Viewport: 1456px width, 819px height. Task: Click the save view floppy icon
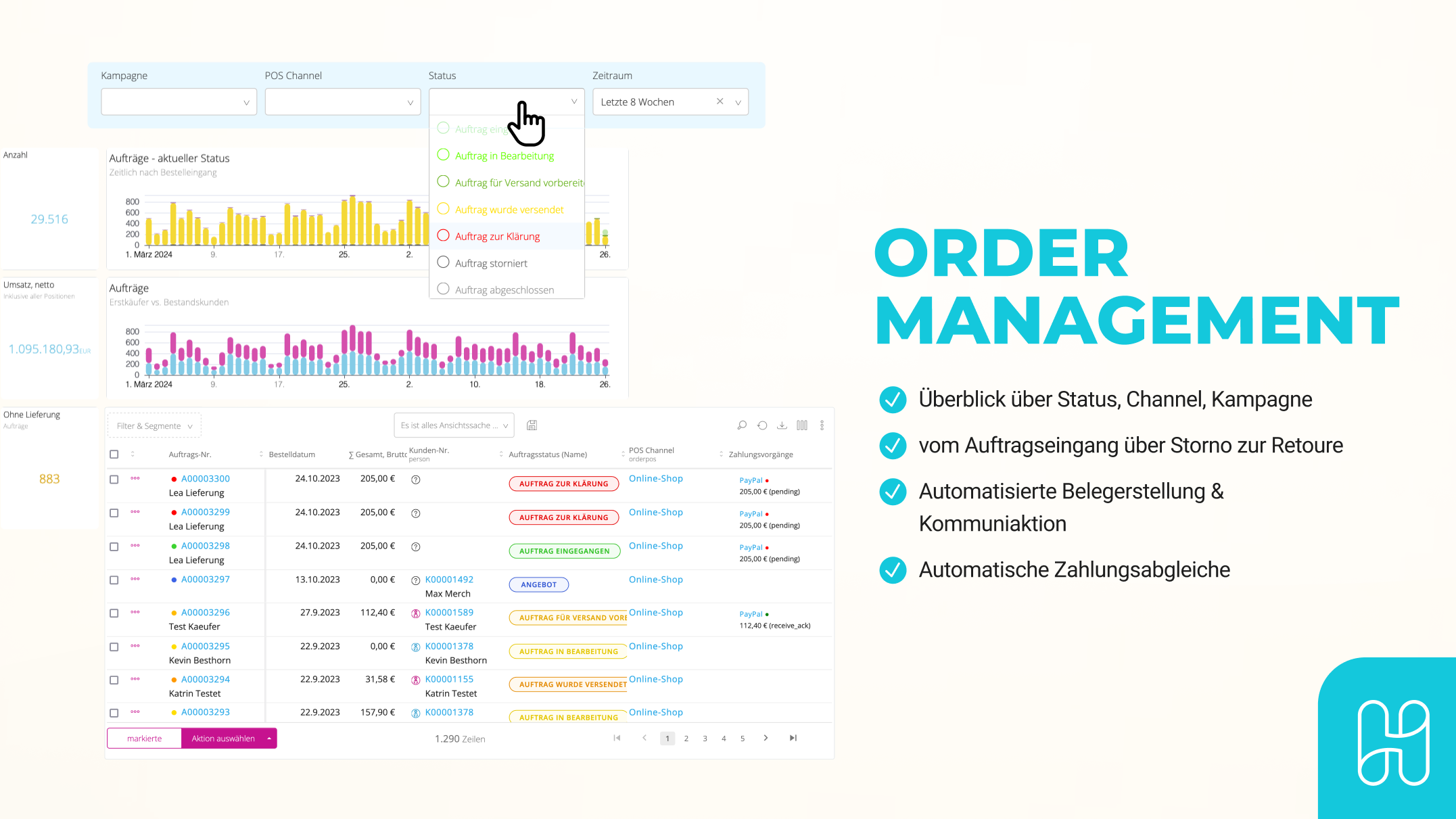tap(532, 425)
